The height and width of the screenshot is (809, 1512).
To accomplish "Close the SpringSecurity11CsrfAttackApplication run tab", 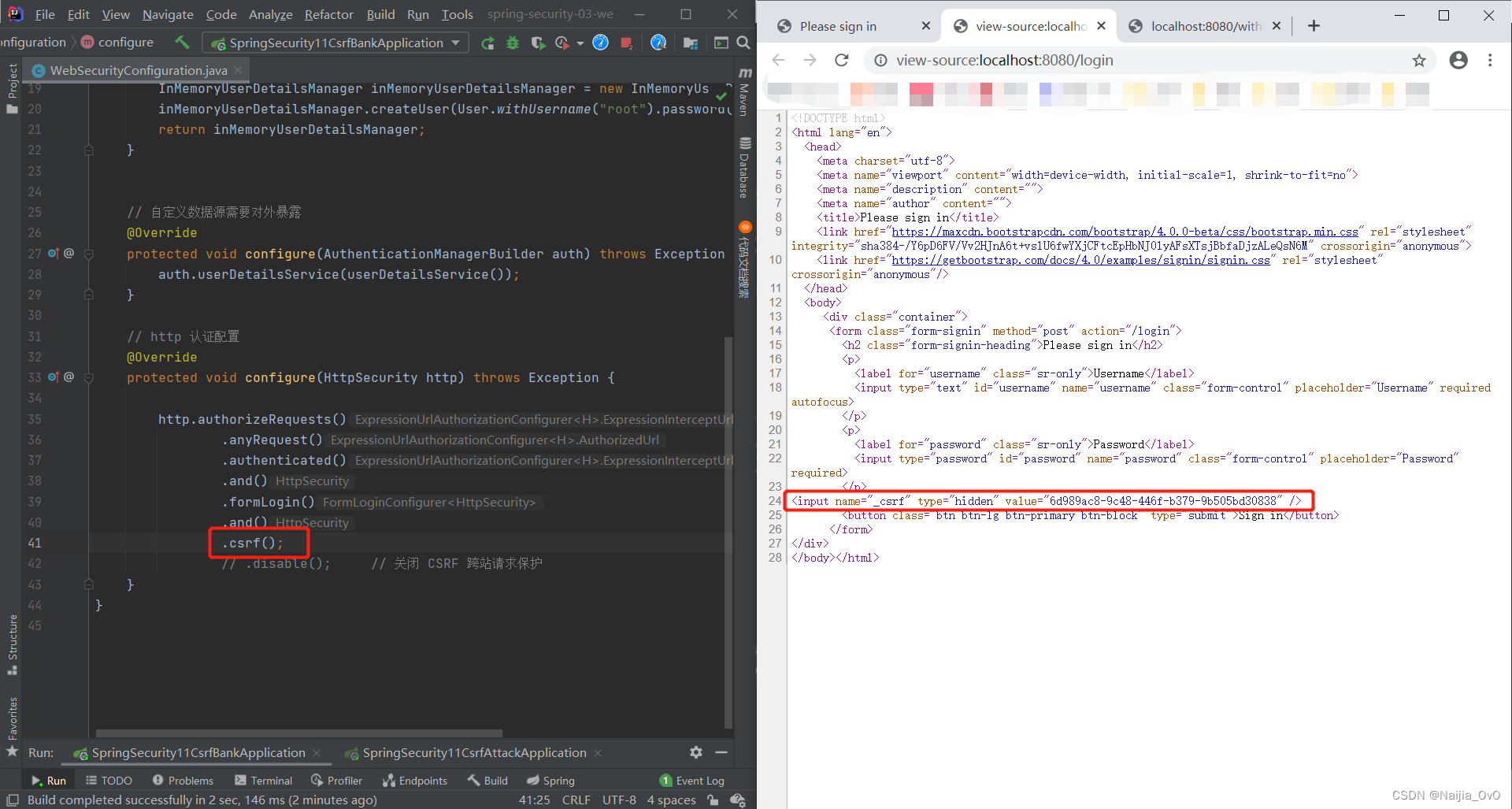I will [x=598, y=753].
